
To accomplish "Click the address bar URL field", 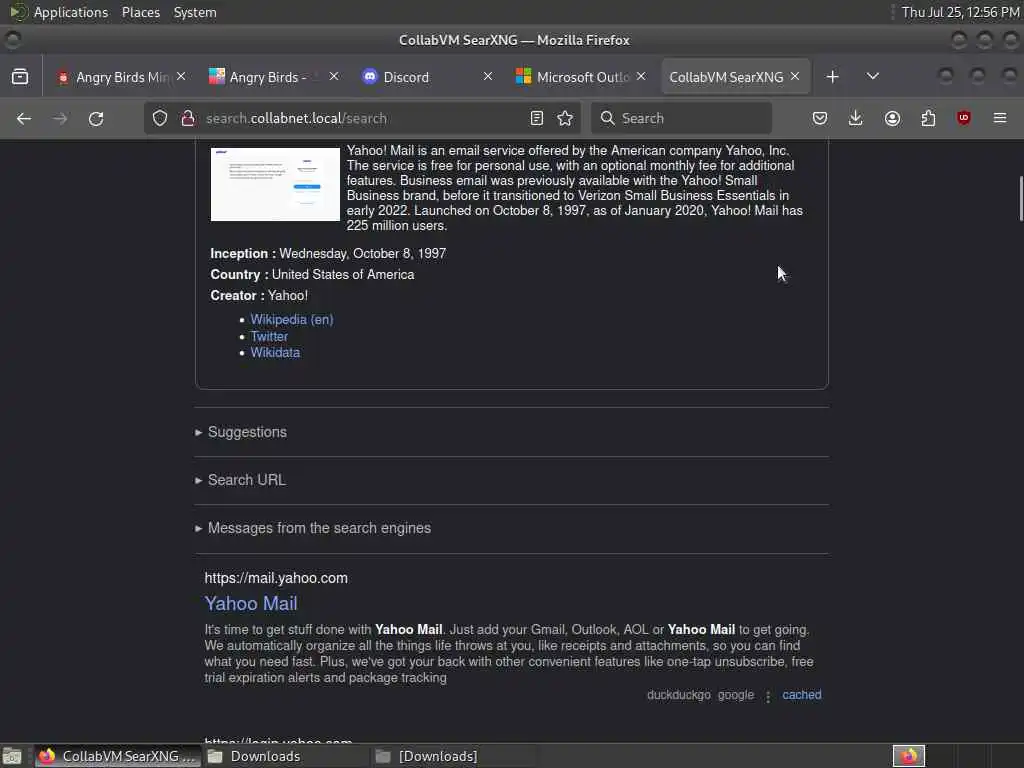I will pos(362,118).
